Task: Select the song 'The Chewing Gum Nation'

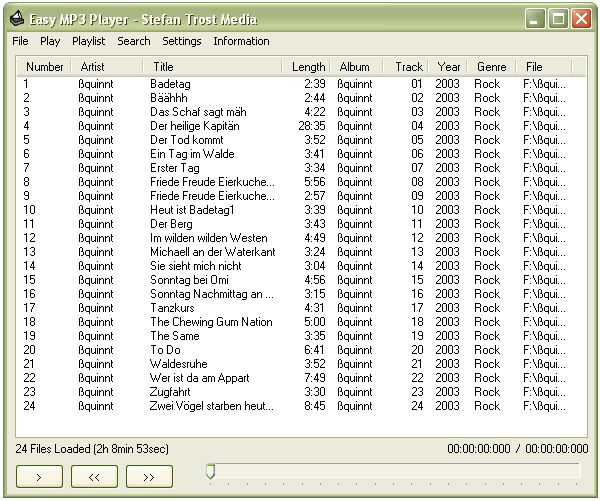Action: pos(210,322)
